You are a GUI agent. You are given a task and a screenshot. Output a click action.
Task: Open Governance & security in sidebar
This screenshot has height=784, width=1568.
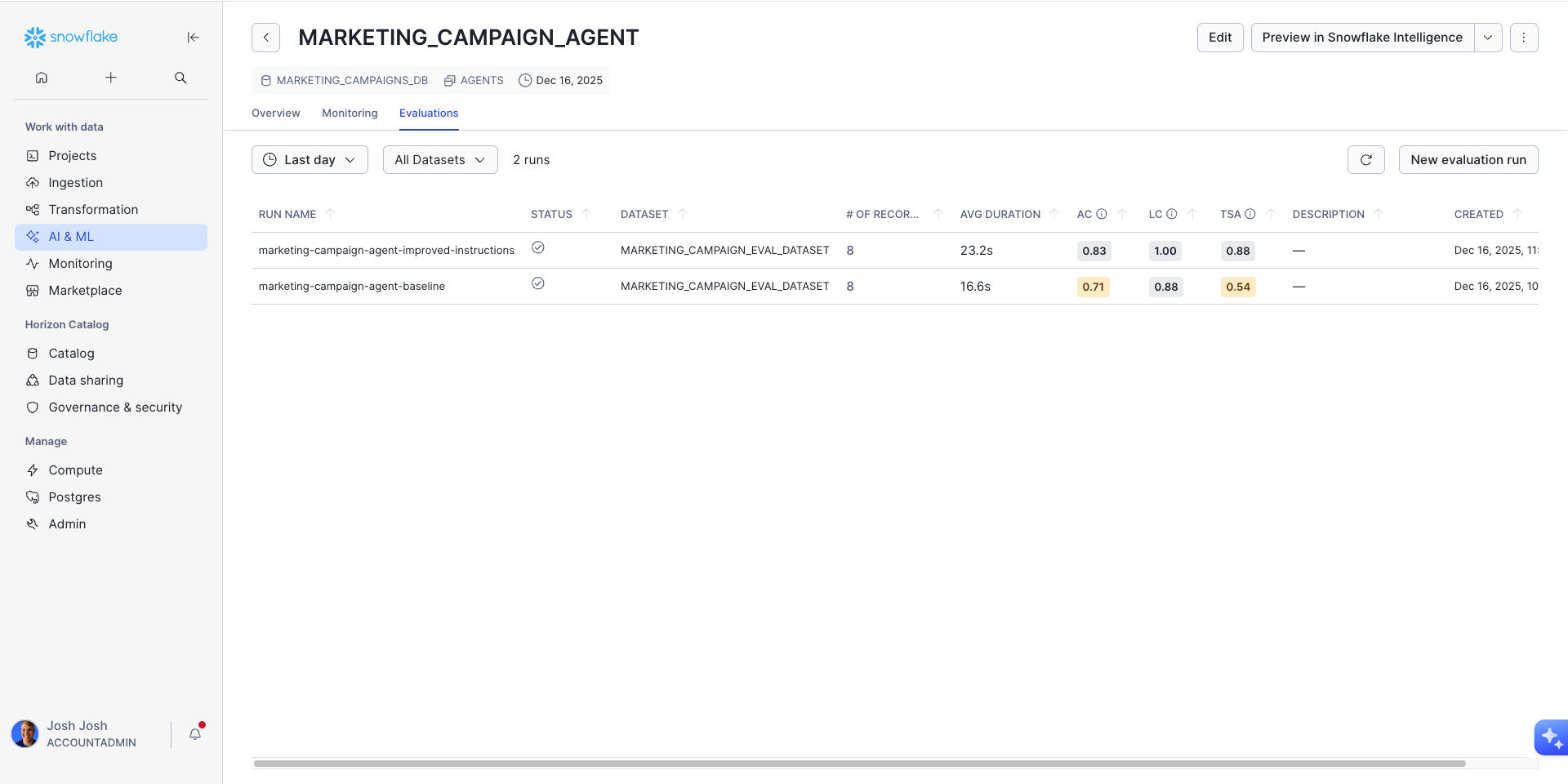click(x=115, y=408)
